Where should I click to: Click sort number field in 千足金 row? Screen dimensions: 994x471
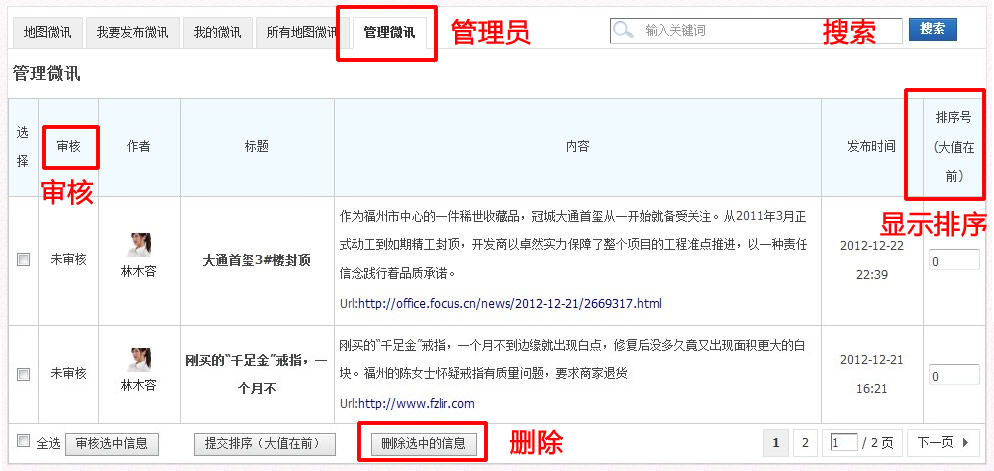point(954,375)
